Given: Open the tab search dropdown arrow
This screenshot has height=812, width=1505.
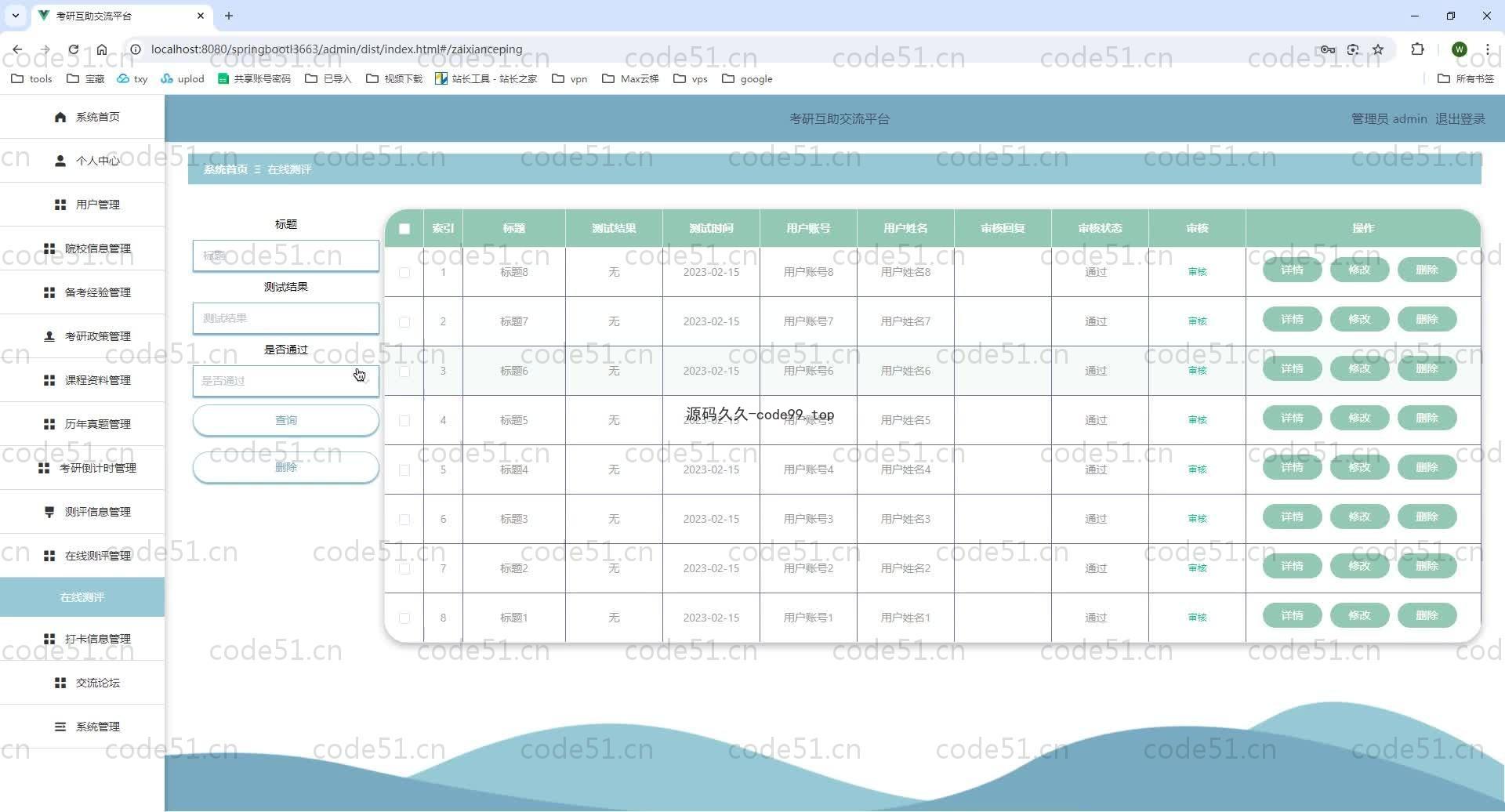Looking at the screenshot, I should point(16,16).
